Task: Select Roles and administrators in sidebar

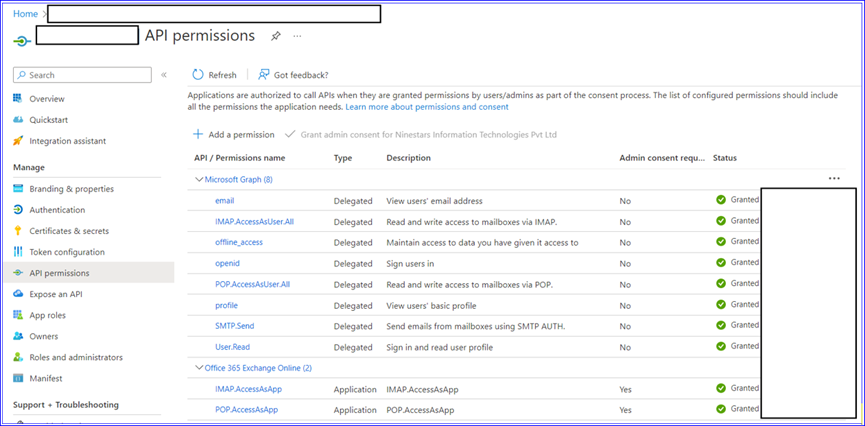Action: (76, 357)
